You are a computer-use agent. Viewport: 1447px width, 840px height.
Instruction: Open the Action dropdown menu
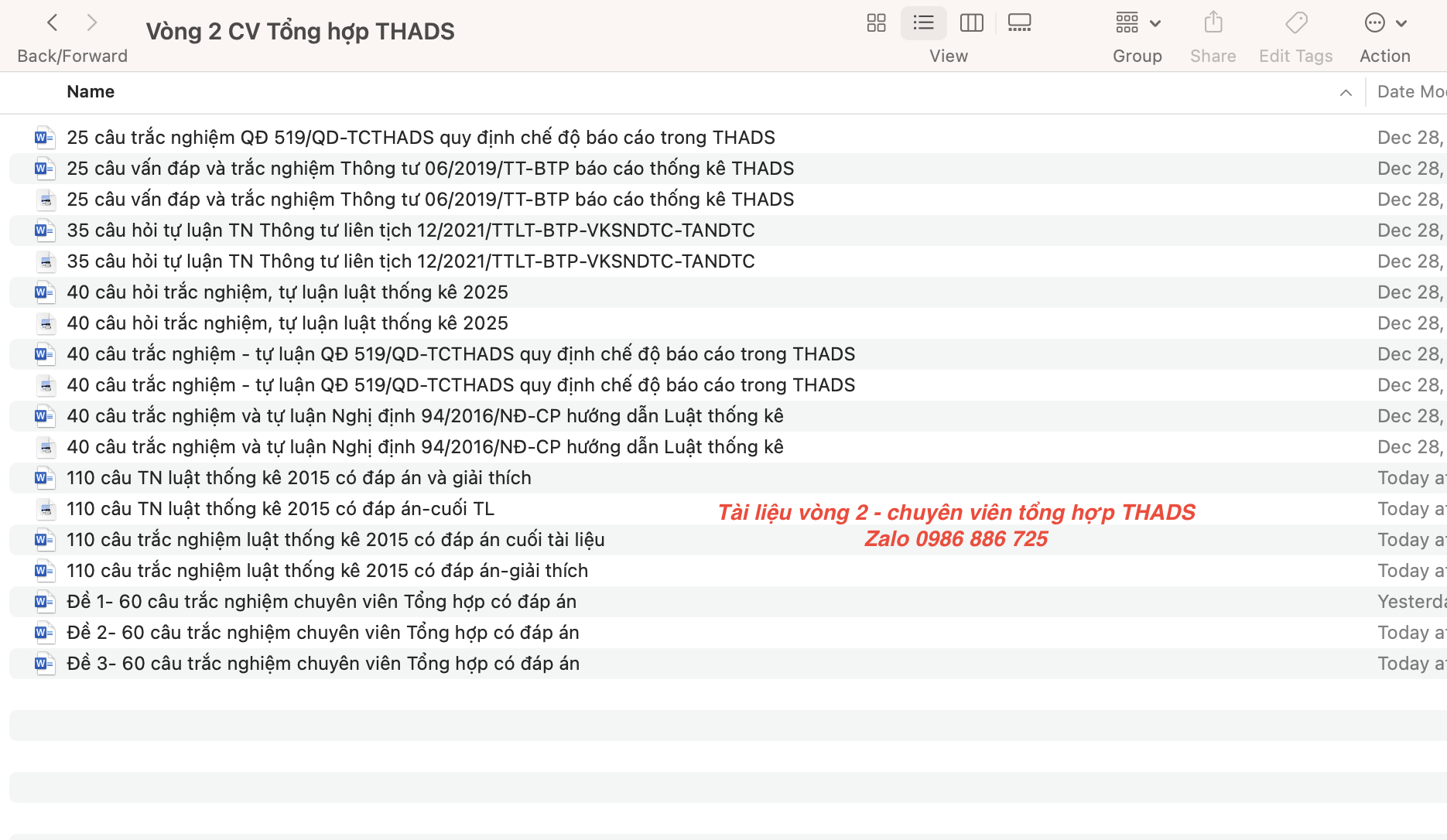[1384, 23]
